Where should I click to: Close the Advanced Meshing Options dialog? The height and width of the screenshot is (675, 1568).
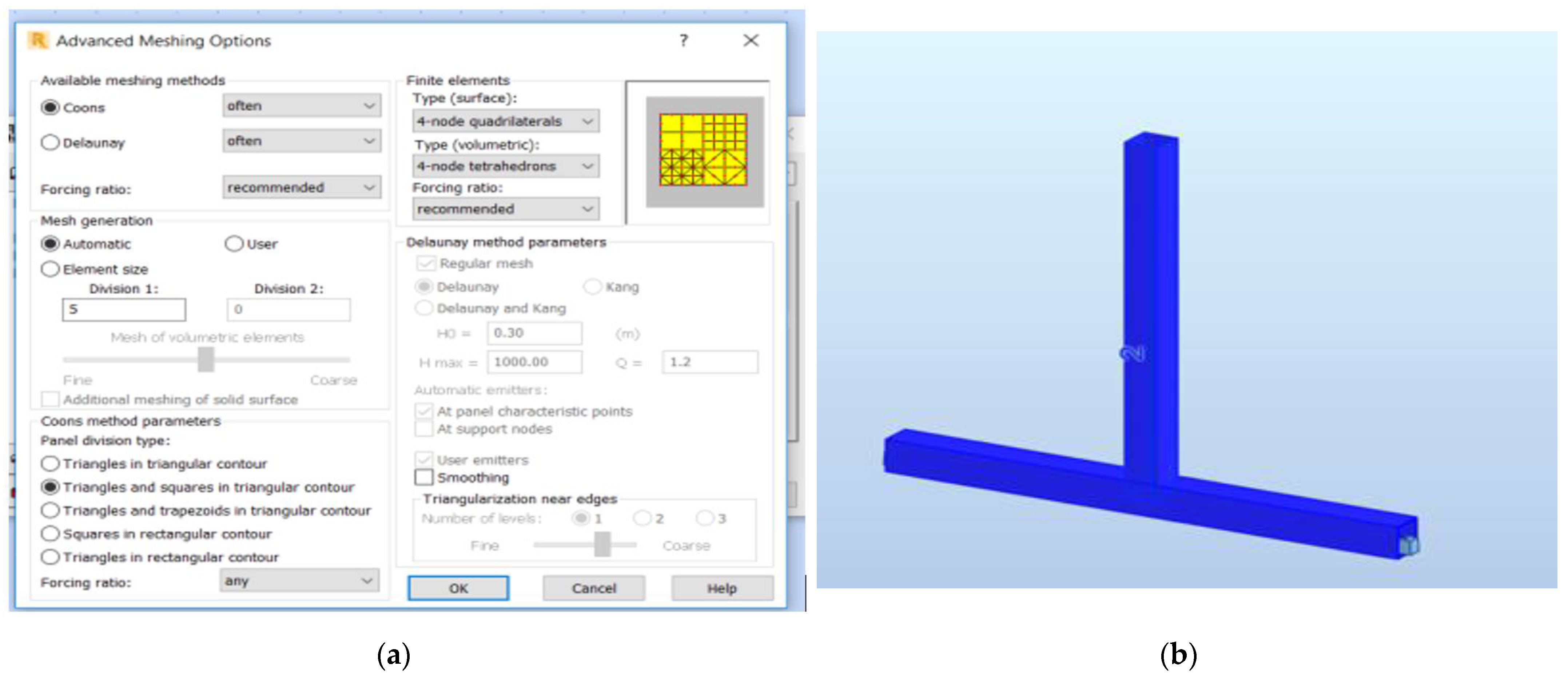click(x=751, y=41)
